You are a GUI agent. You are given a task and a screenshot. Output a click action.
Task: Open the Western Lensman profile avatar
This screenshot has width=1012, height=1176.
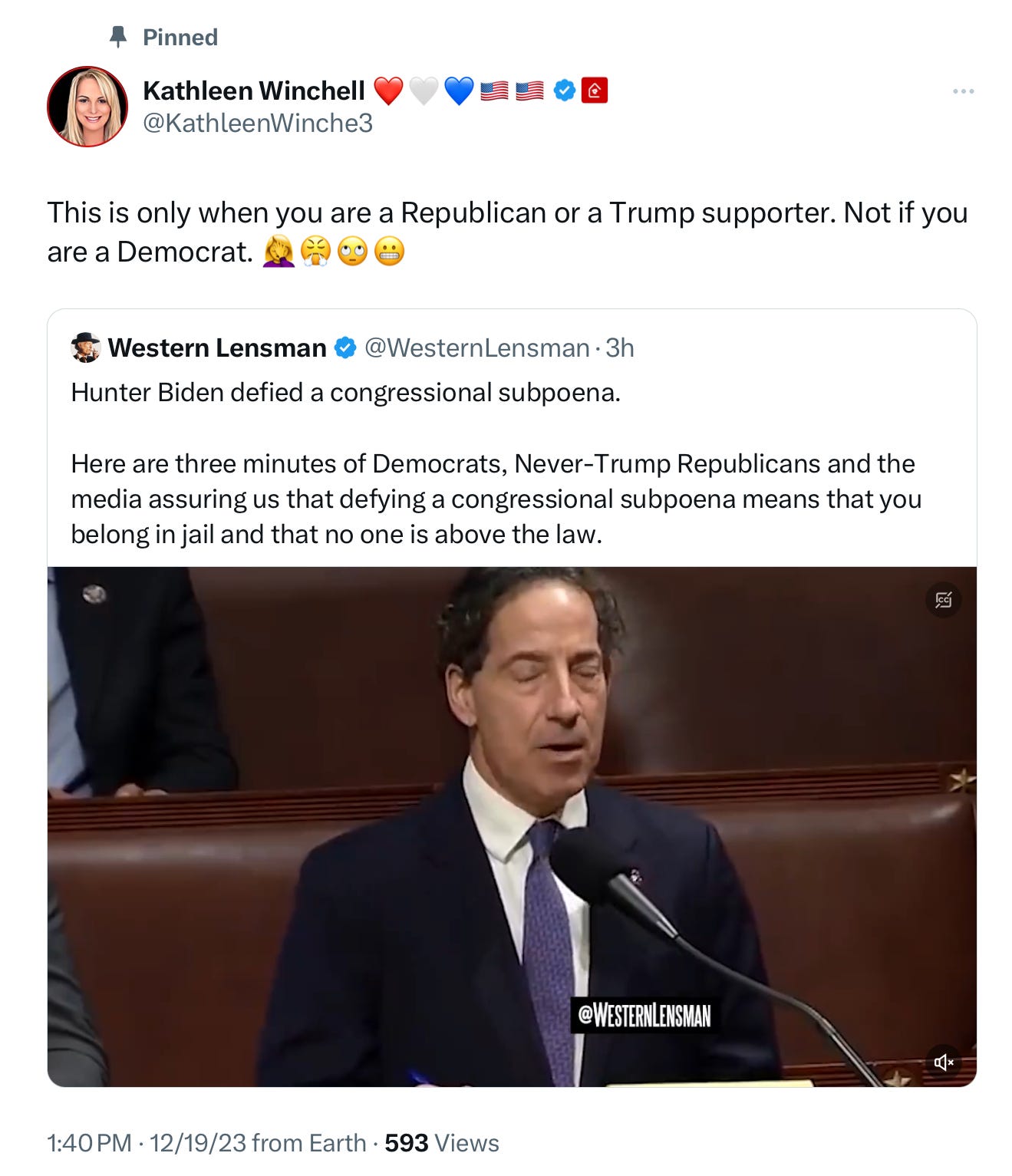point(85,348)
